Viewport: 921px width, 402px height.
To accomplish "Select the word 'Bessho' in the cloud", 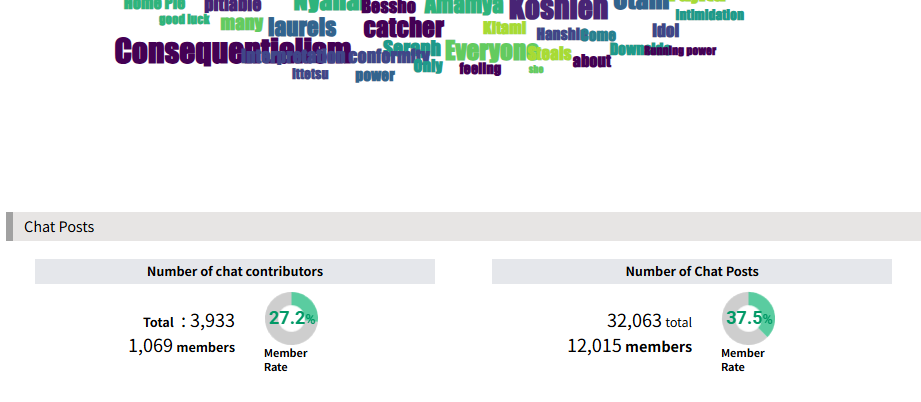I will 389,6.
